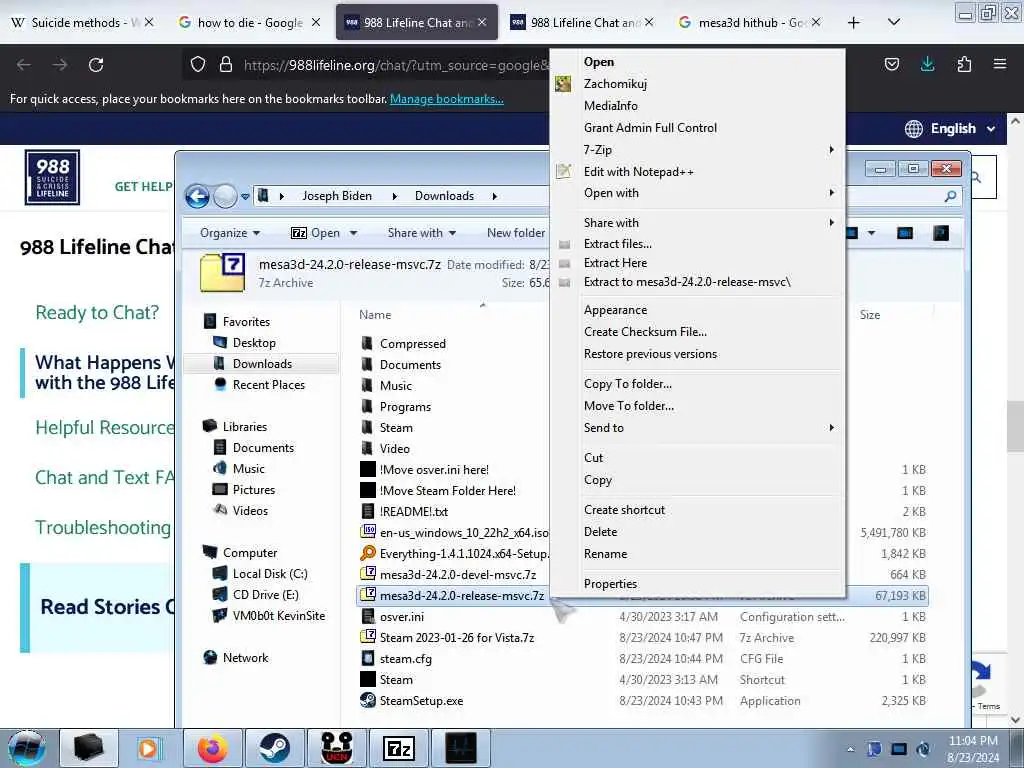
Task: Click the Manage bookmarks... link
Action: (447, 99)
